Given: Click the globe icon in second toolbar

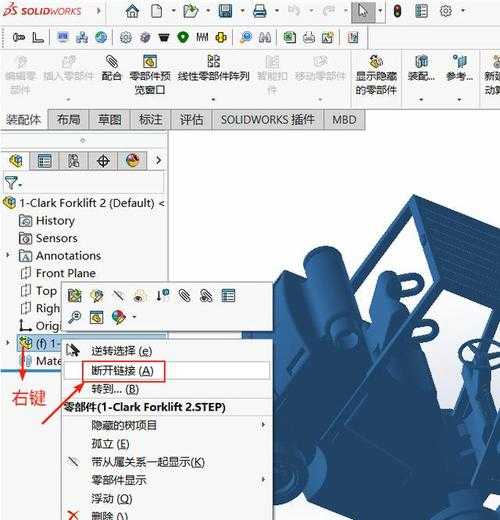Looking at the screenshot, I should (101, 37).
